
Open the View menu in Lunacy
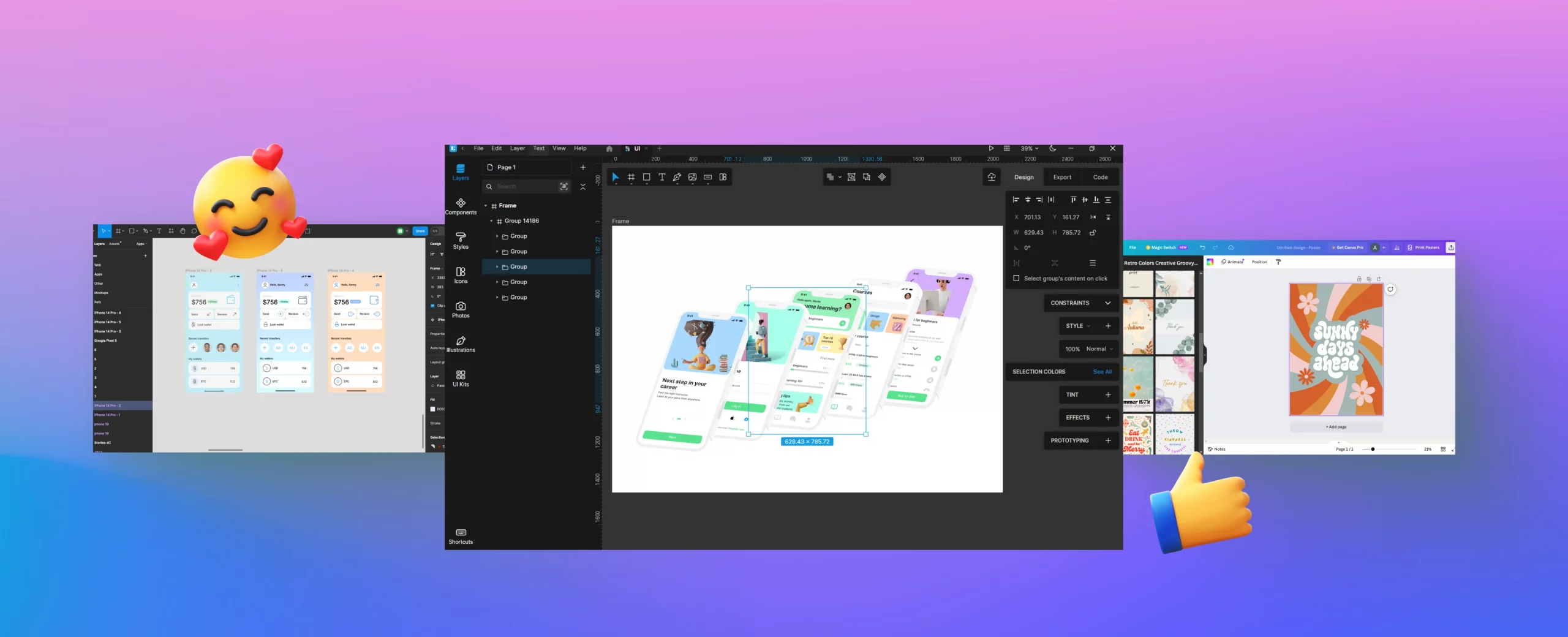559,148
